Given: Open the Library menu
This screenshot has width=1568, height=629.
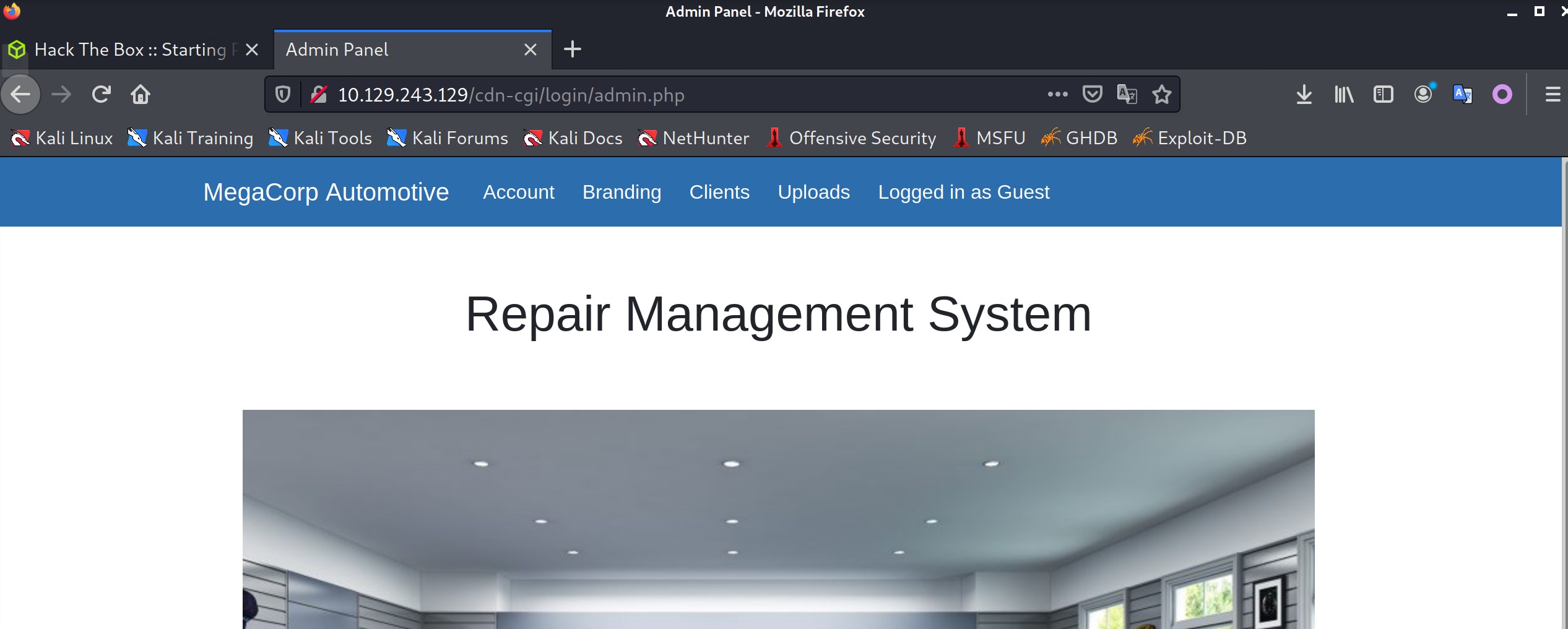Looking at the screenshot, I should pyautogui.click(x=1344, y=95).
